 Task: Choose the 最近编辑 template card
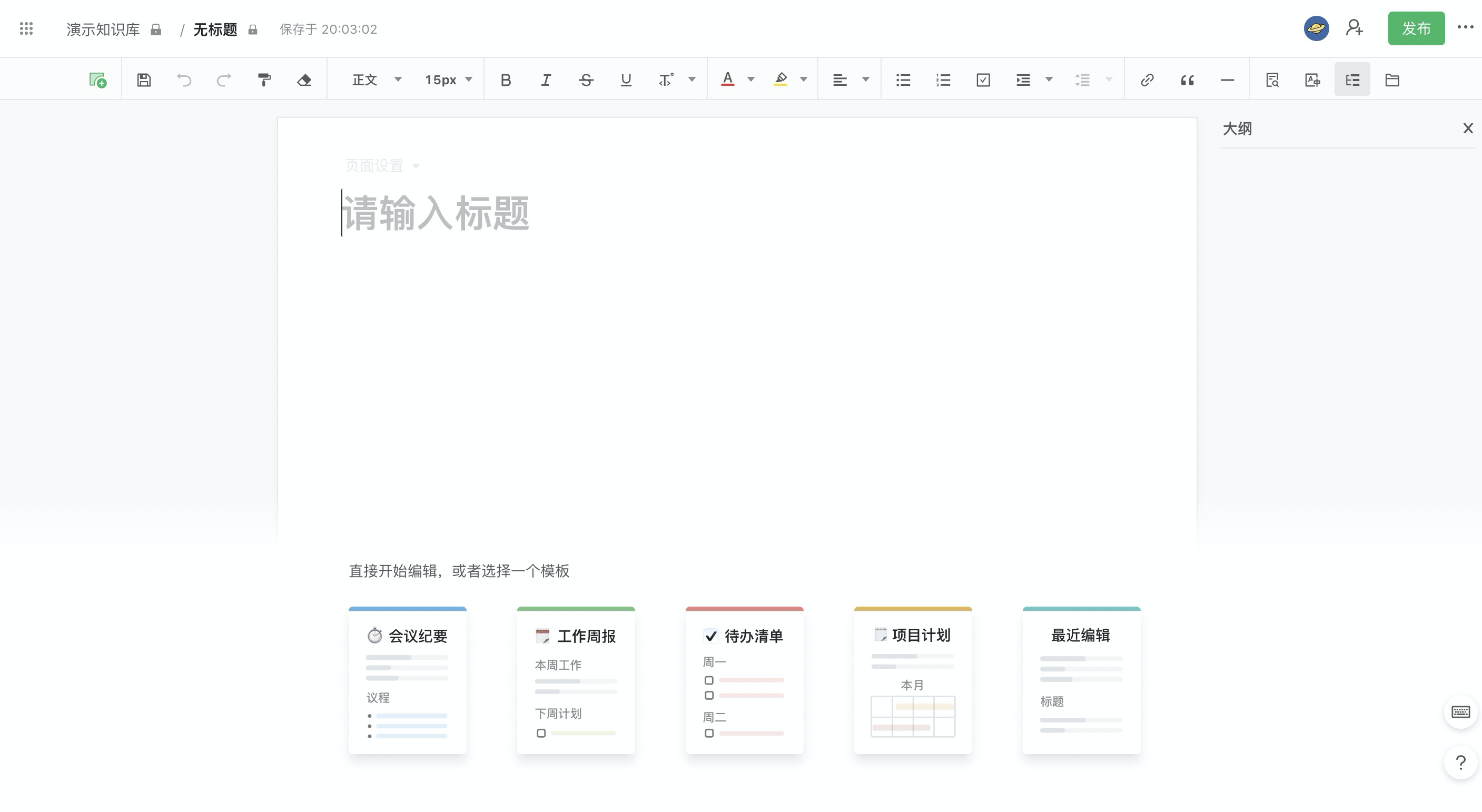point(1082,680)
